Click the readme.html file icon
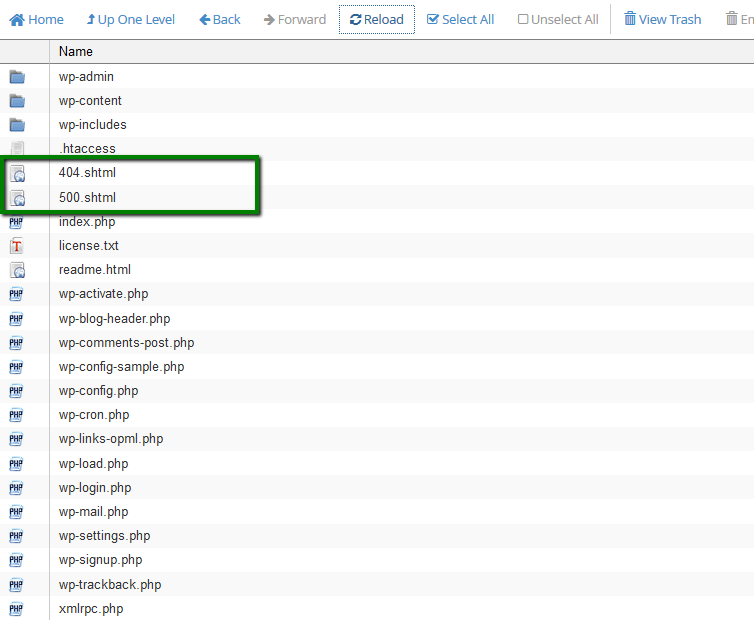The image size is (754, 620). 17,270
